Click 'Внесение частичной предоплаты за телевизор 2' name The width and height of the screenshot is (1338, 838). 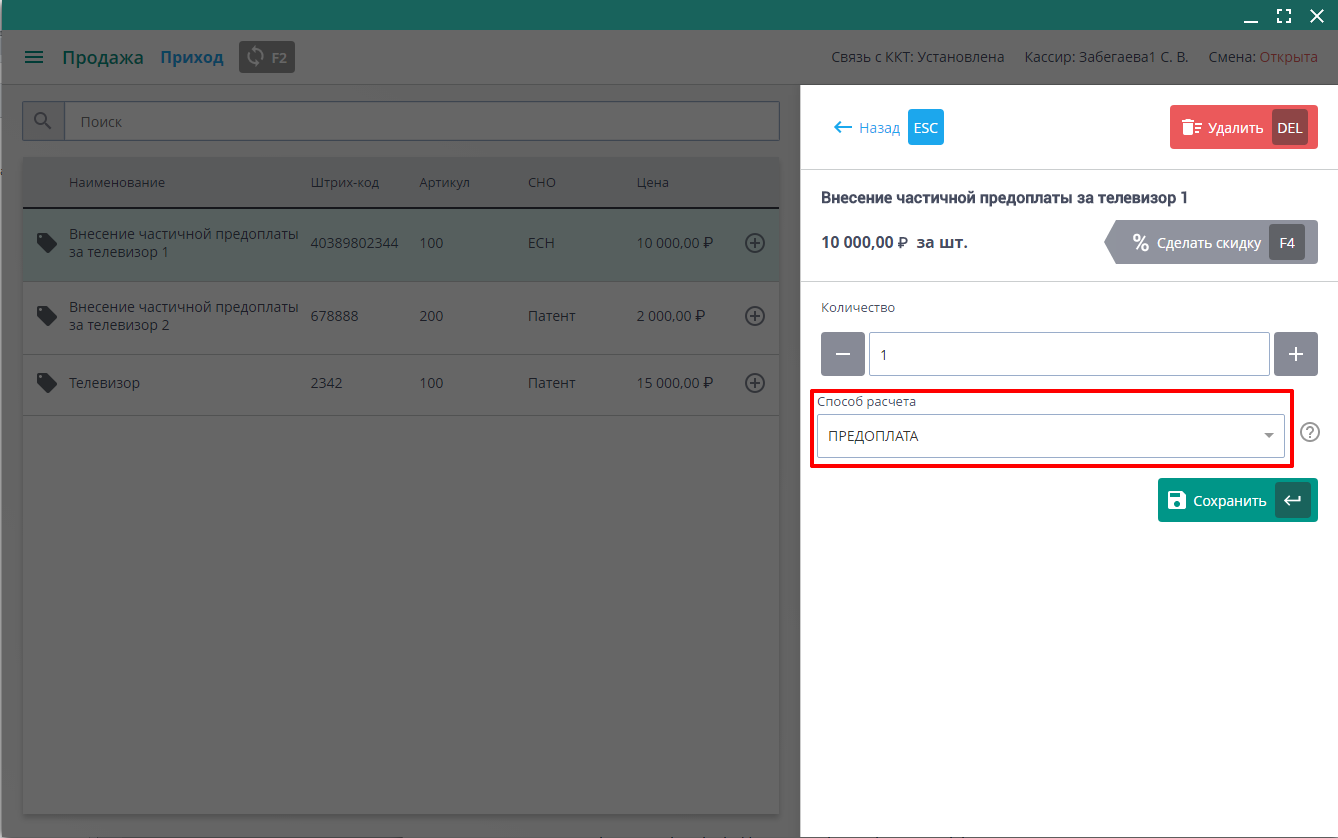point(184,316)
